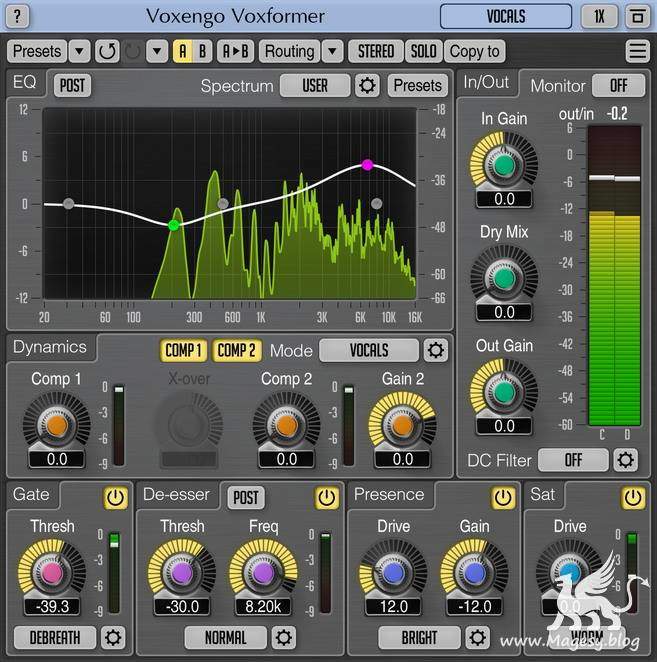The height and width of the screenshot is (662, 657).
Task: Click the 1X oversampling button
Action: click(599, 16)
